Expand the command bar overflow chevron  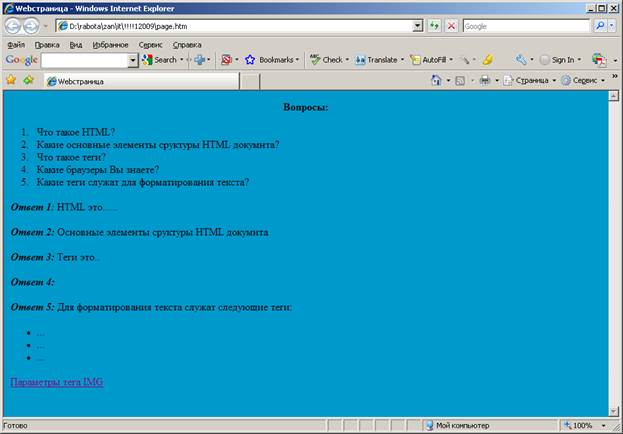coord(615,76)
